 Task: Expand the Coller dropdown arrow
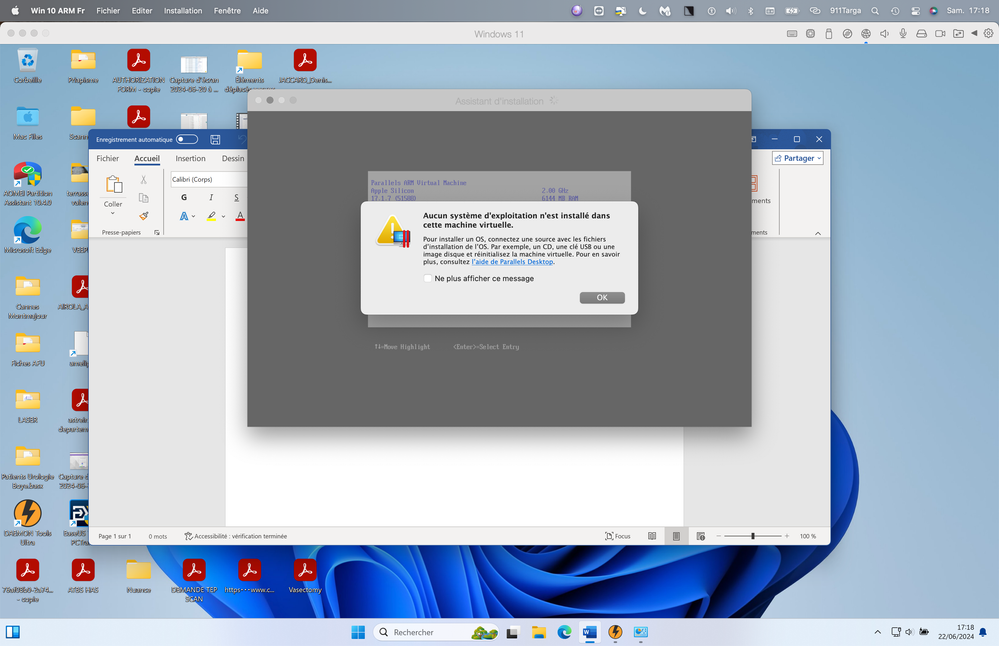(x=113, y=213)
